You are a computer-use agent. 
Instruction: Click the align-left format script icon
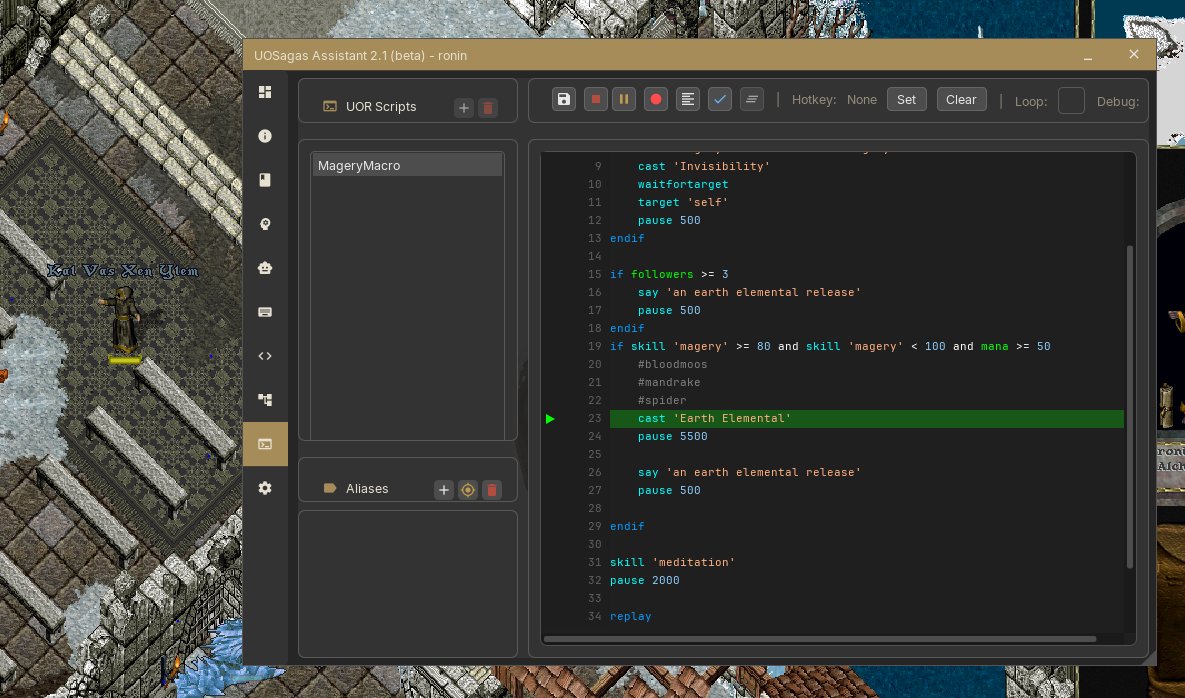click(x=688, y=99)
